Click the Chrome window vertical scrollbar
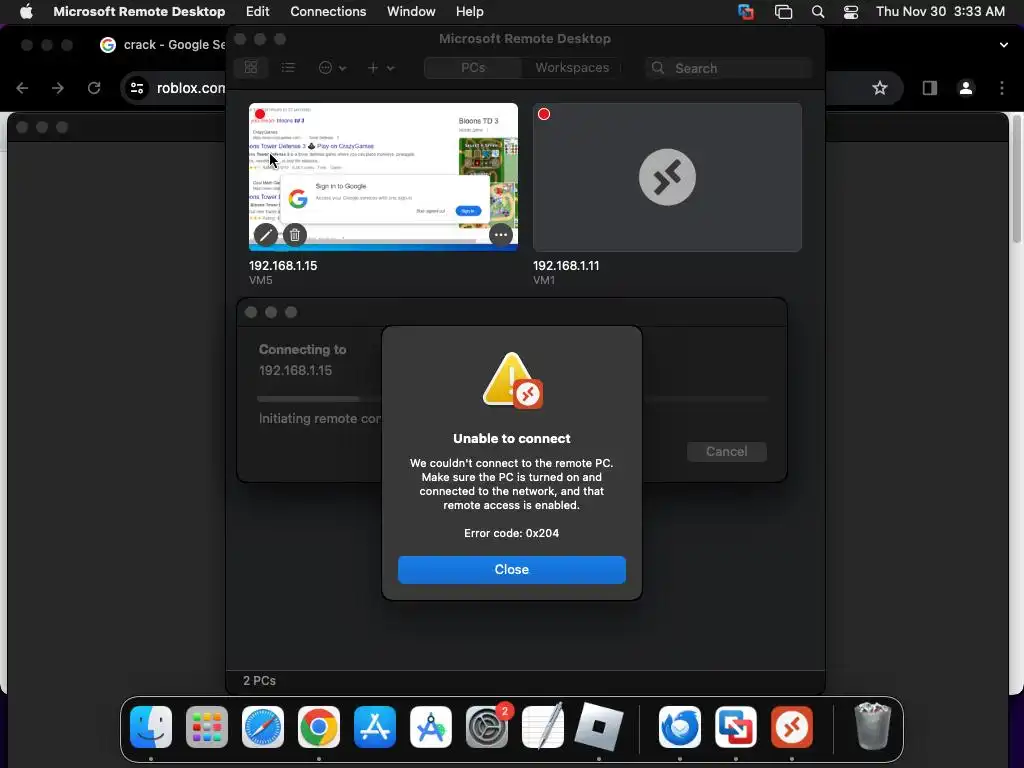The image size is (1024, 768). [1017, 178]
